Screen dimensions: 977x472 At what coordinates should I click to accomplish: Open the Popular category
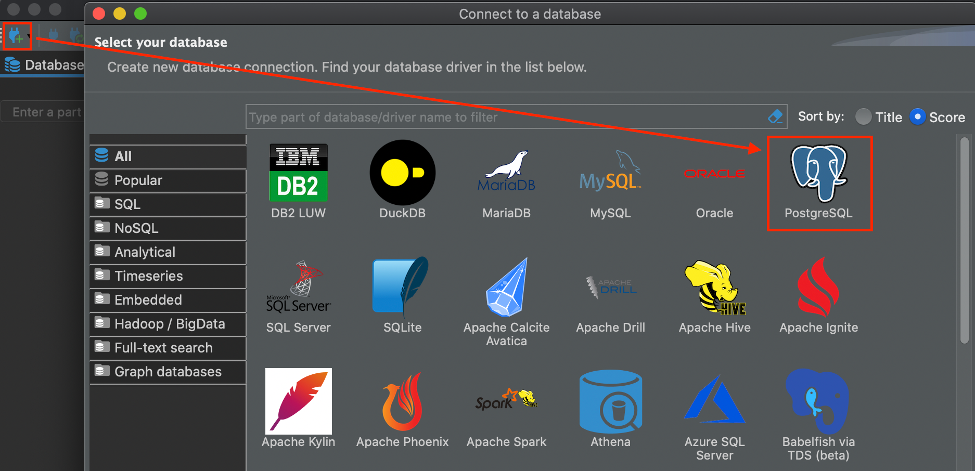pos(168,181)
